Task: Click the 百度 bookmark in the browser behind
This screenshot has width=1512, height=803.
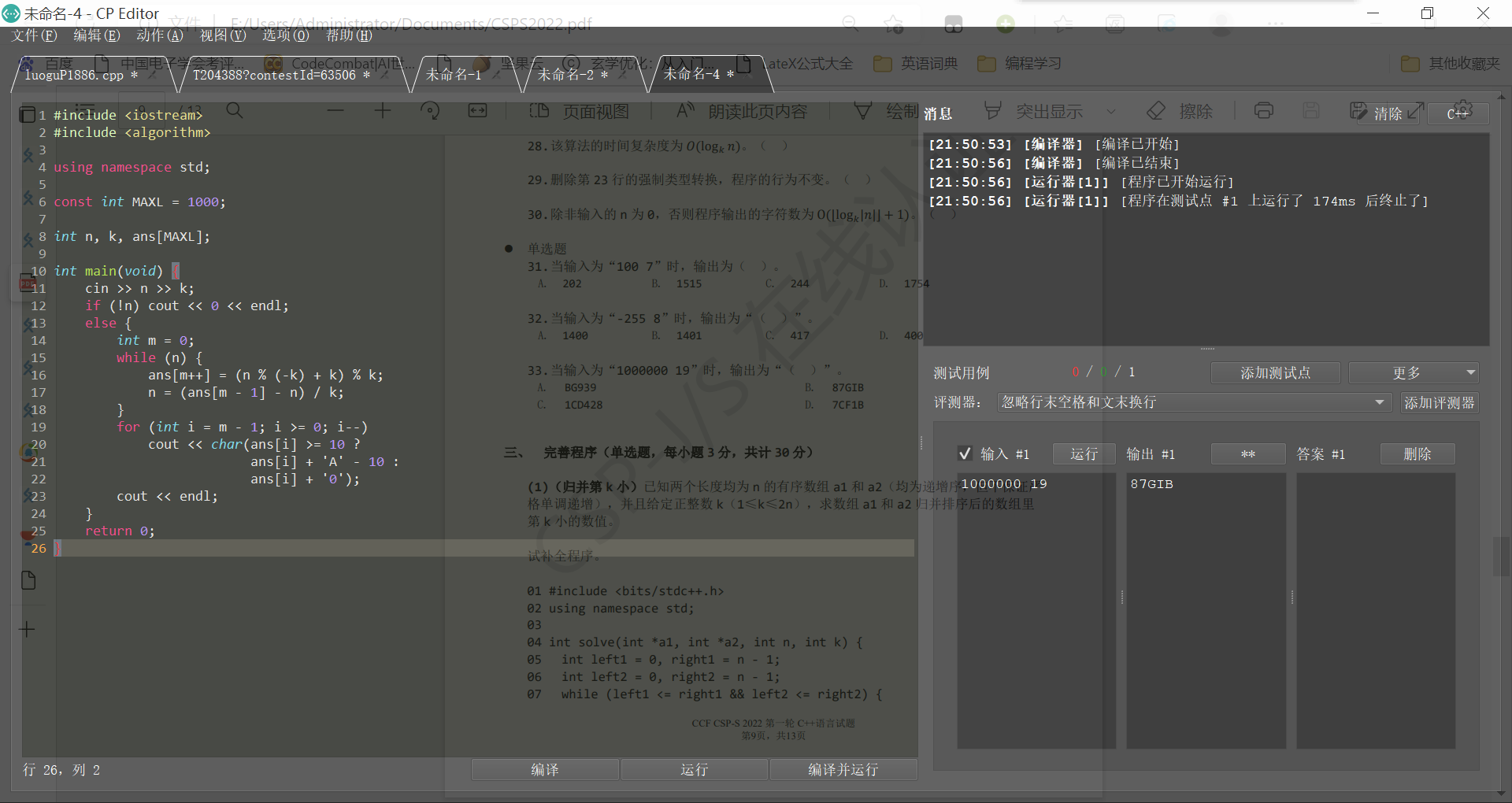Action: pyautogui.click(x=47, y=64)
